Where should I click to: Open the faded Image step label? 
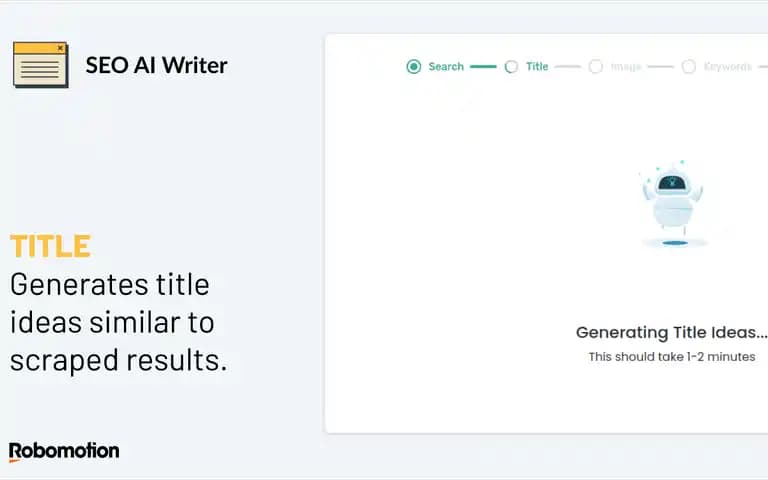626,67
